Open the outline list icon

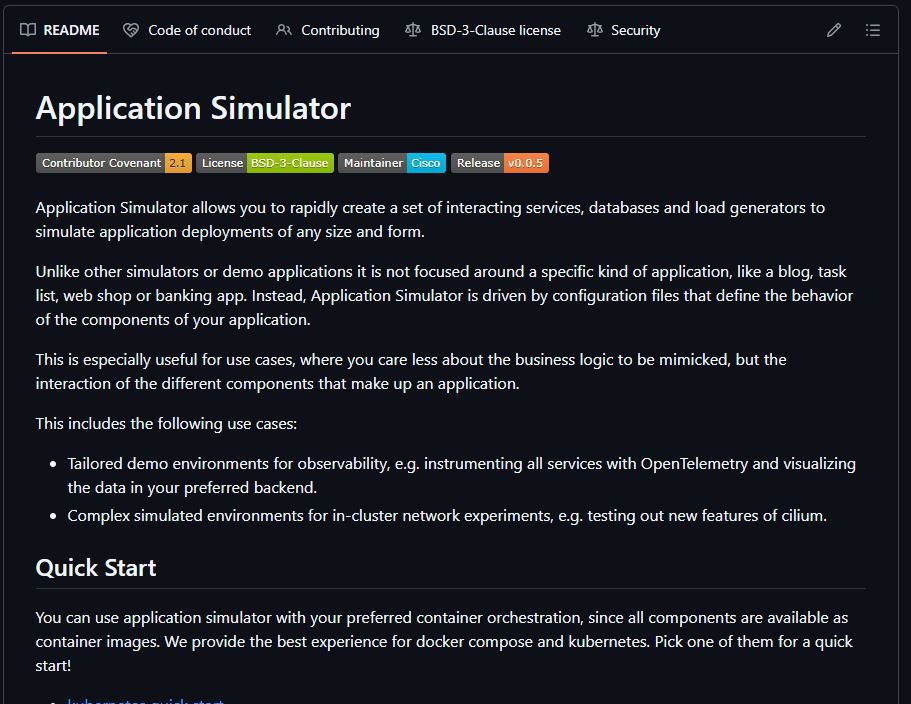873,30
